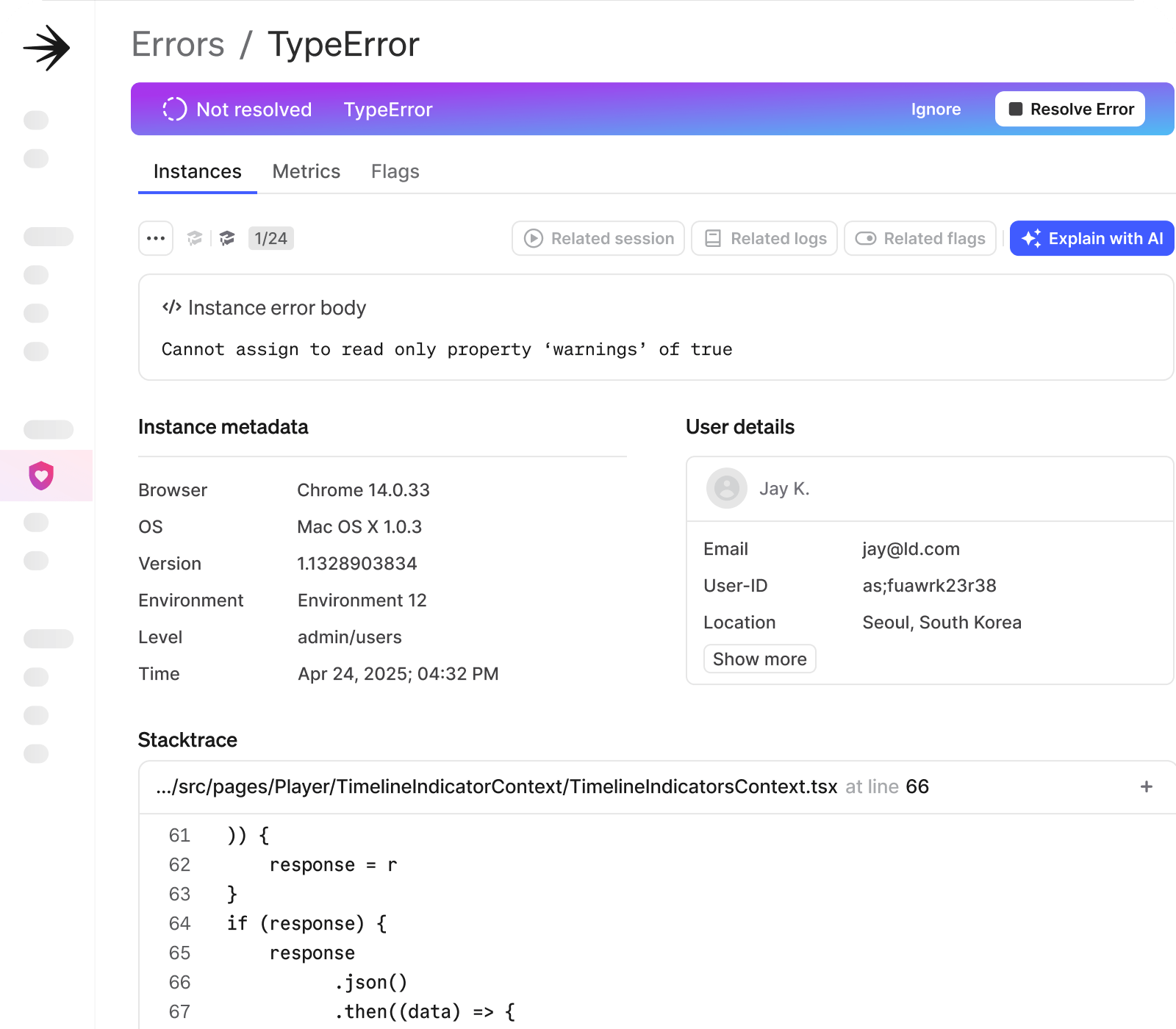Click the arrow logo in the sidebar
The width and height of the screenshot is (1176, 1029).
(46, 49)
